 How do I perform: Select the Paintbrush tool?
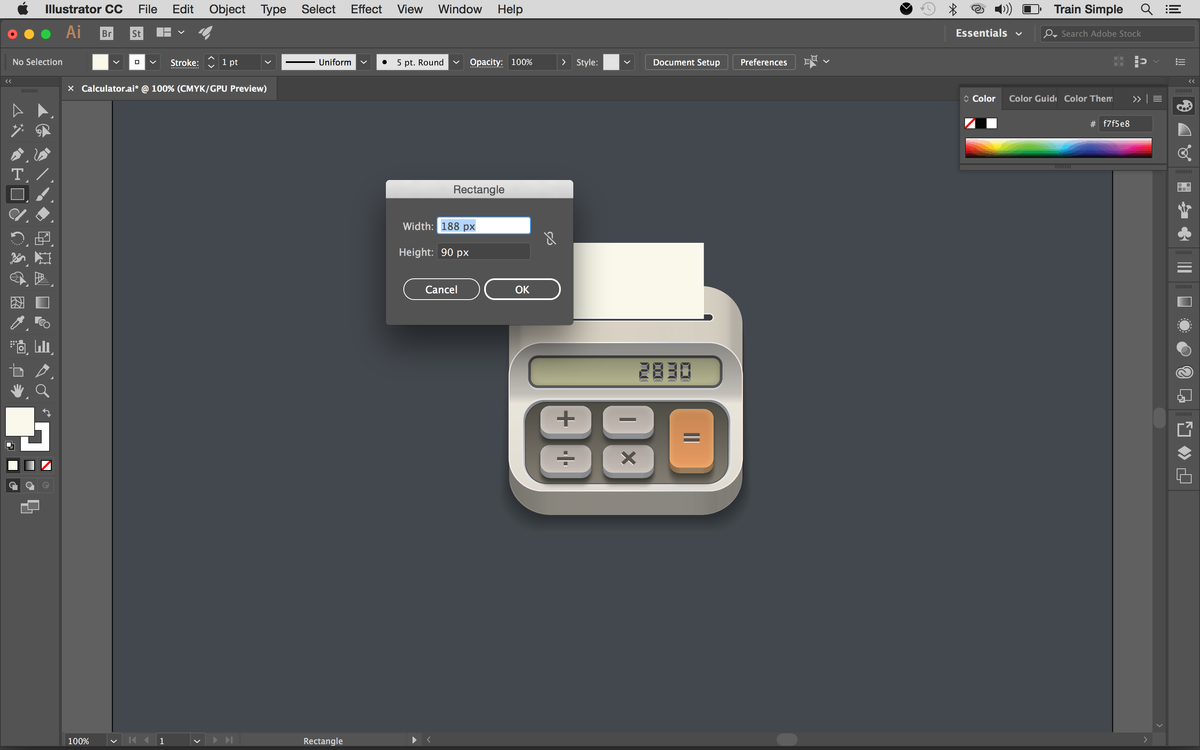pos(42,194)
